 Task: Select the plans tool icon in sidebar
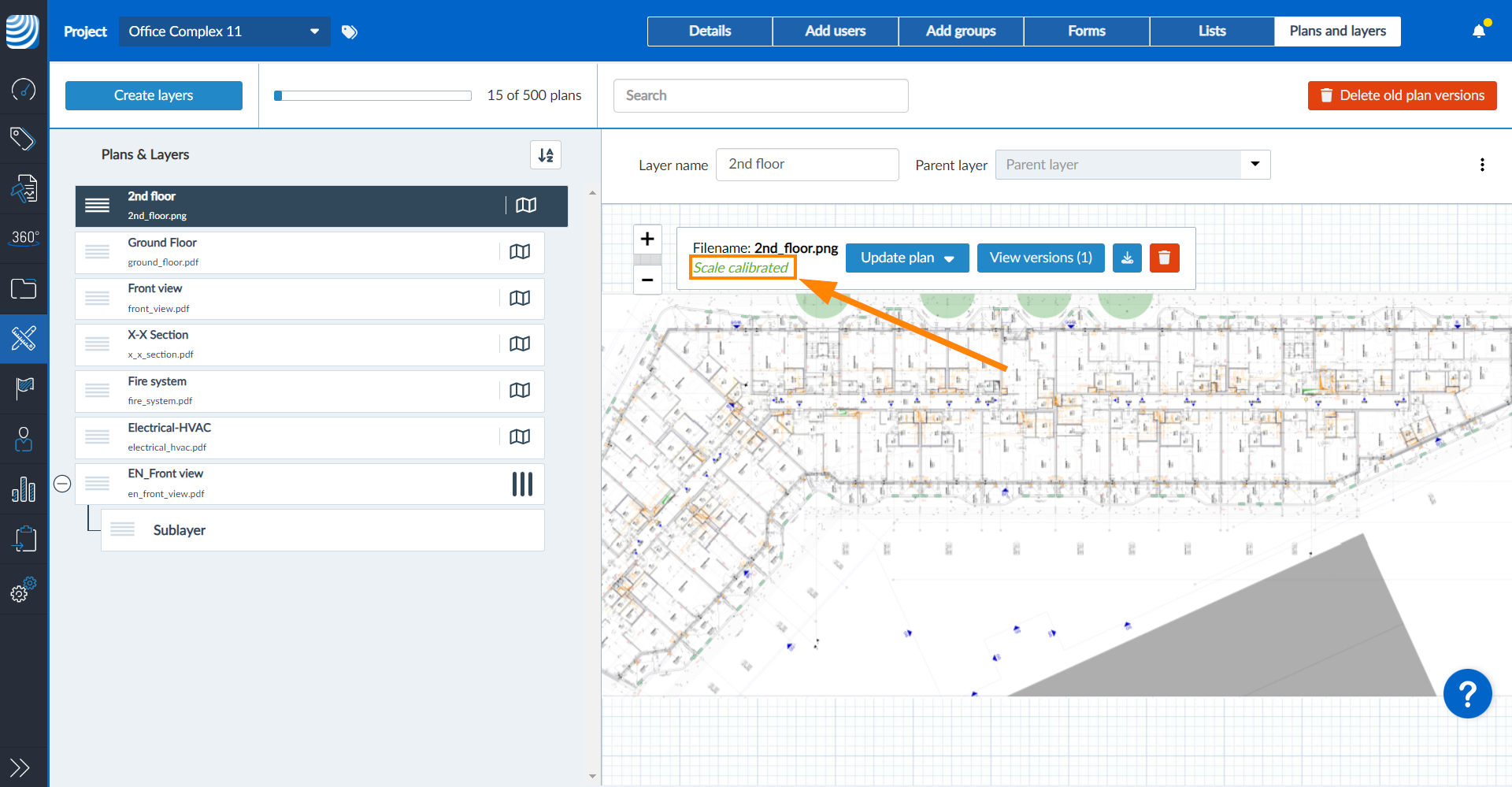pyautogui.click(x=24, y=338)
